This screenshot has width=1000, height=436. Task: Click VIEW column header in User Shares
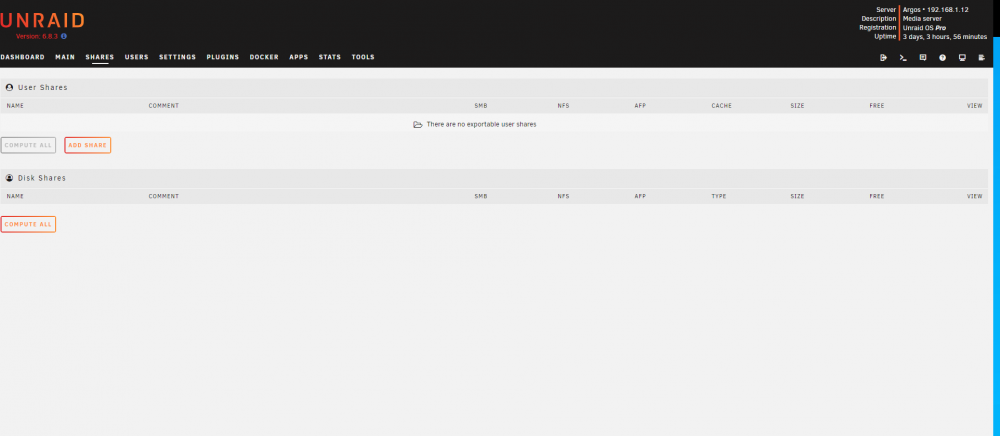point(974,106)
